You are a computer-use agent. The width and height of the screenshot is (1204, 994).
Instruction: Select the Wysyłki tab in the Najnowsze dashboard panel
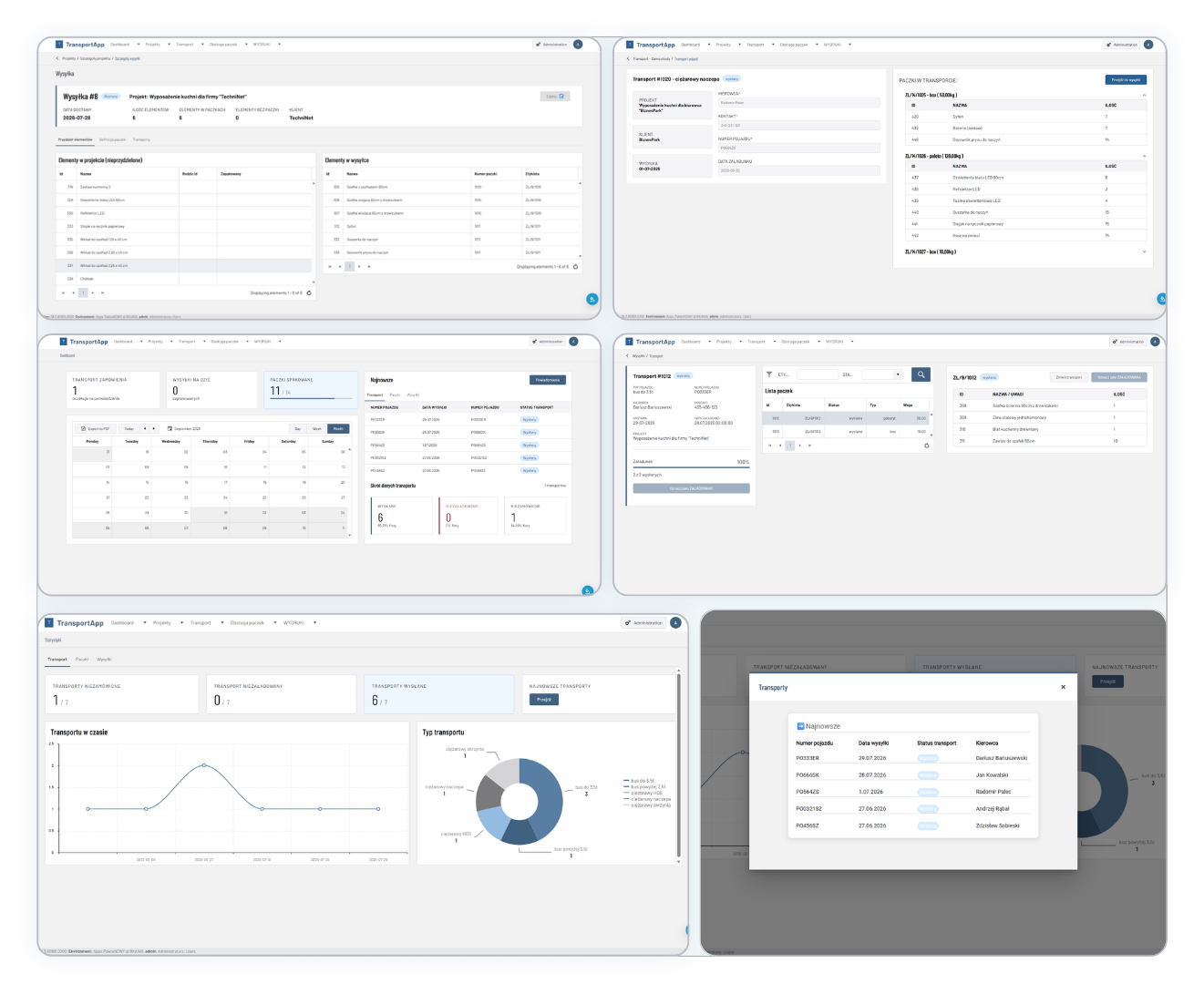(413, 395)
